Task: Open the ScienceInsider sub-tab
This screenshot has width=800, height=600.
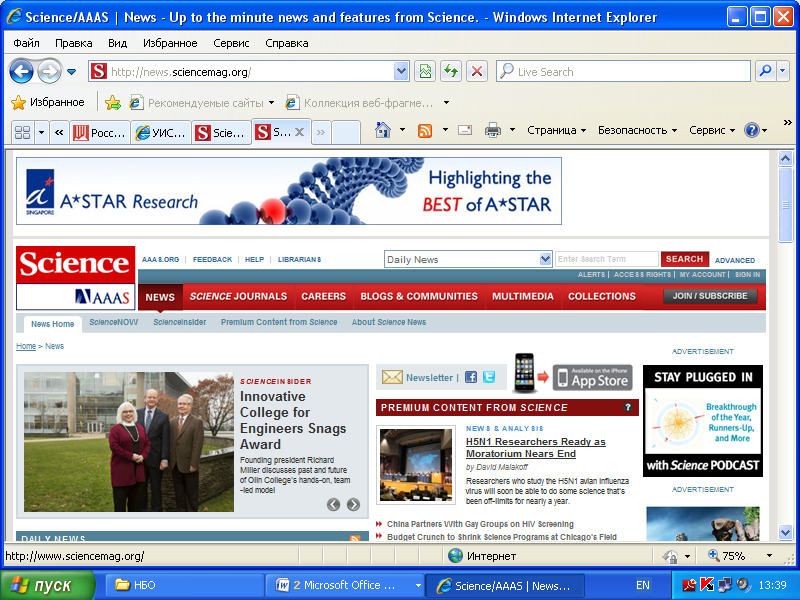Action: click(180, 322)
